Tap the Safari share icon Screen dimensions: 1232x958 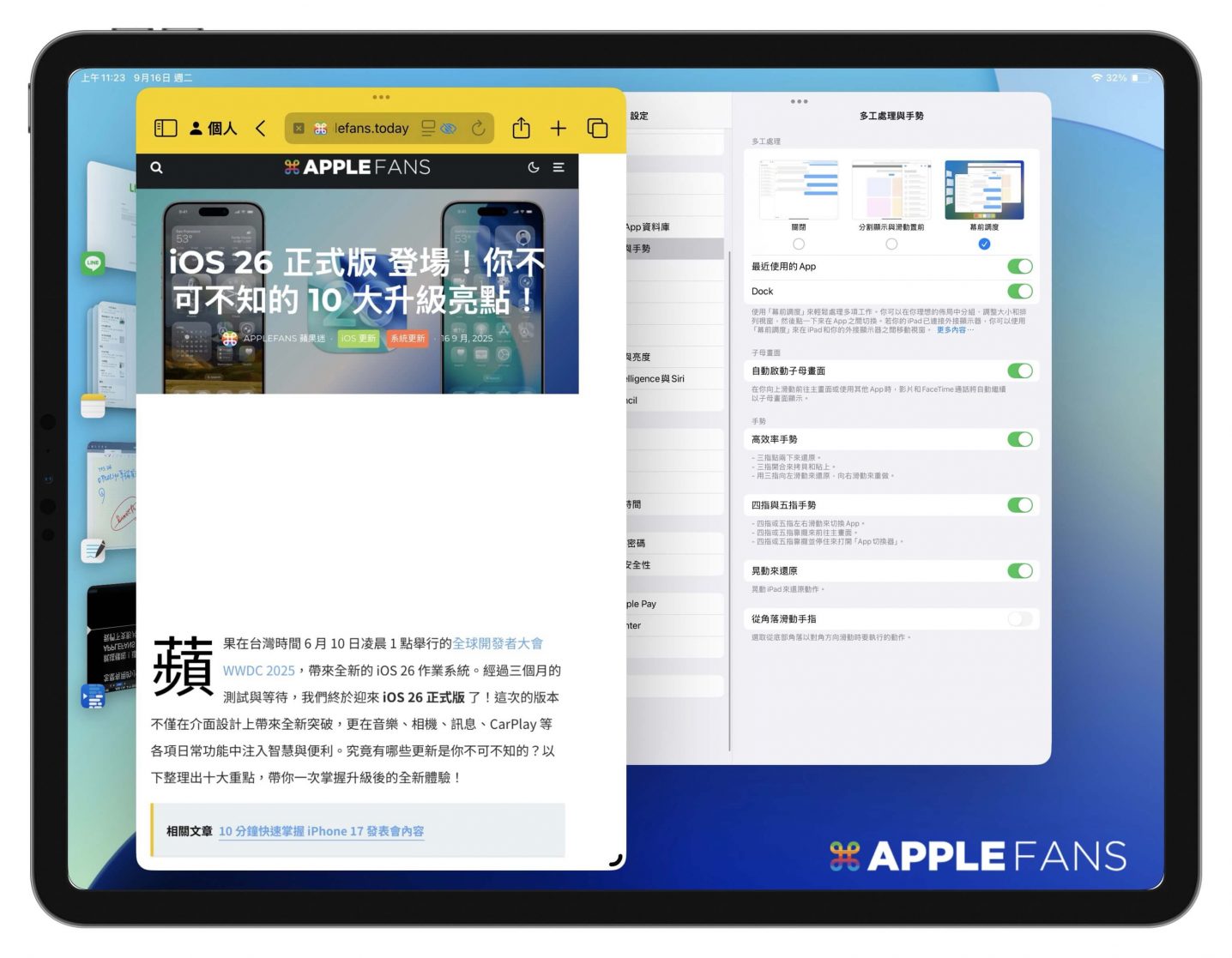tap(521, 129)
